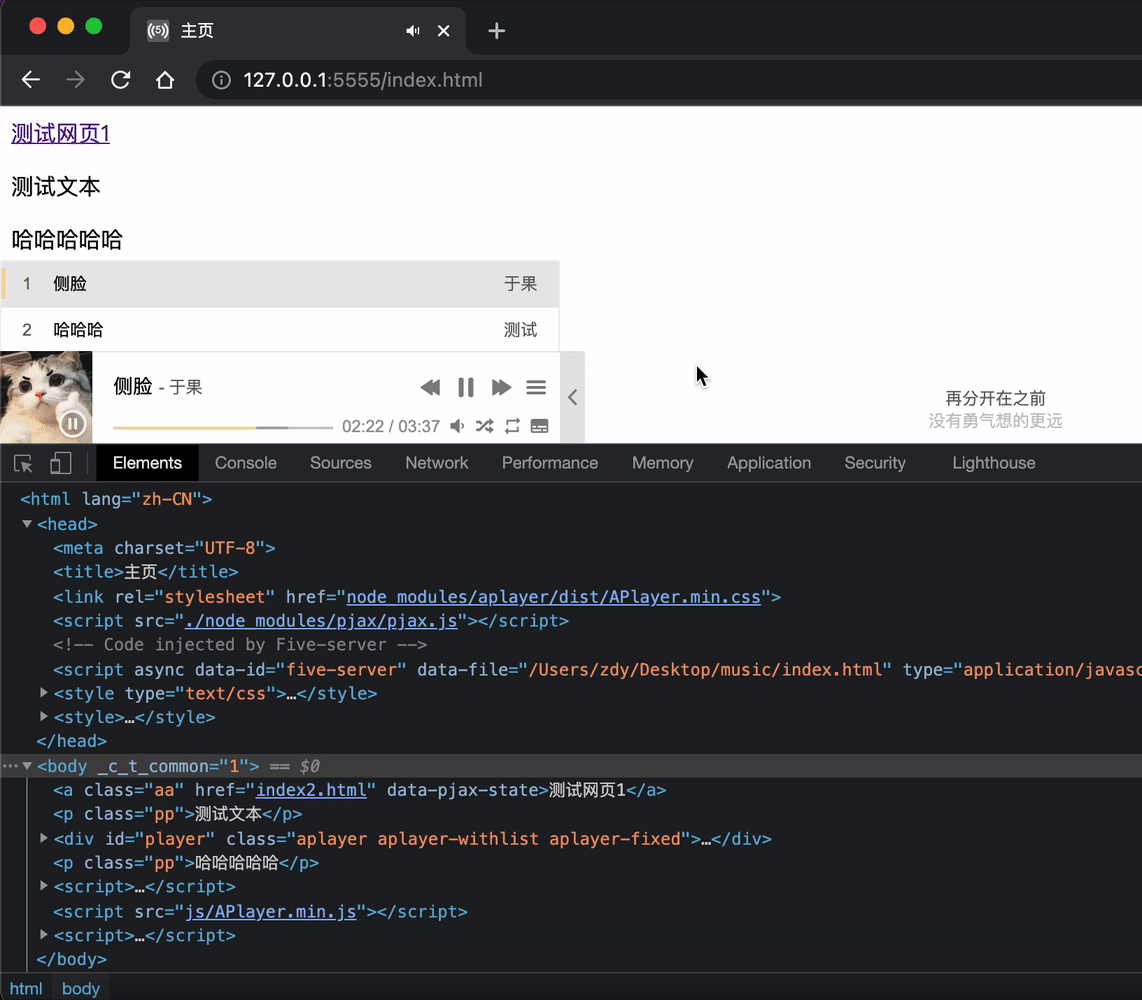This screenshot has height=1000, width=1142.
Task: Switch to the Security tab
Action: pos(875,463)
